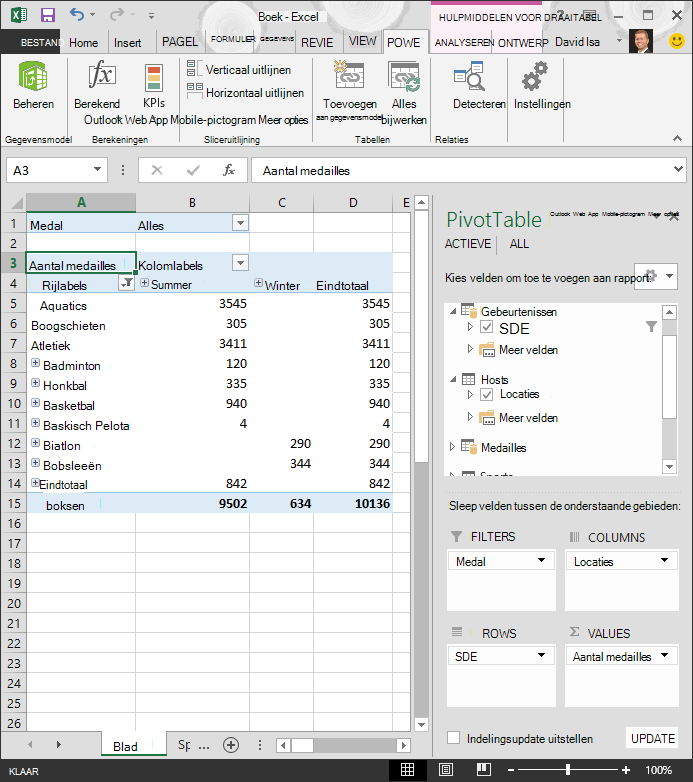Show ALL fields in PivotTable pane
Image resolution: width=693 pixels, height=782 pixels.
(x=519, y=244)
